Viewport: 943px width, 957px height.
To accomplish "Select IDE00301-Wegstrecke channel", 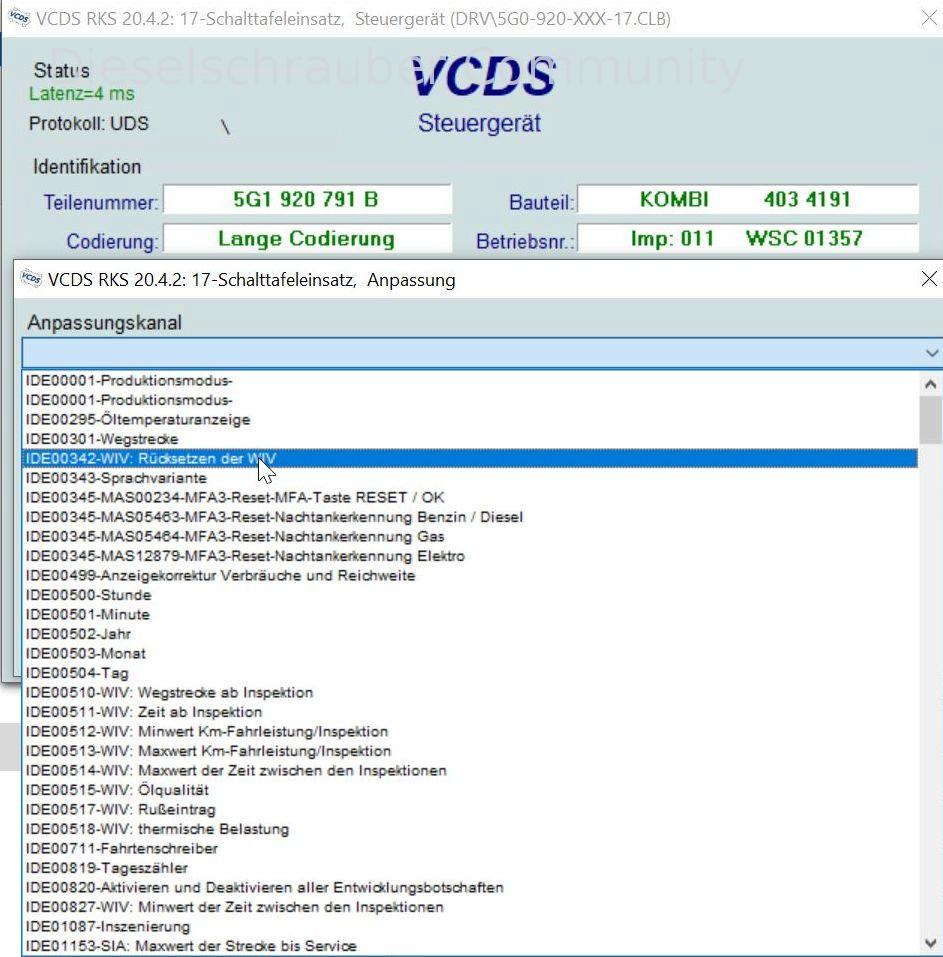I will pos(470,439).
